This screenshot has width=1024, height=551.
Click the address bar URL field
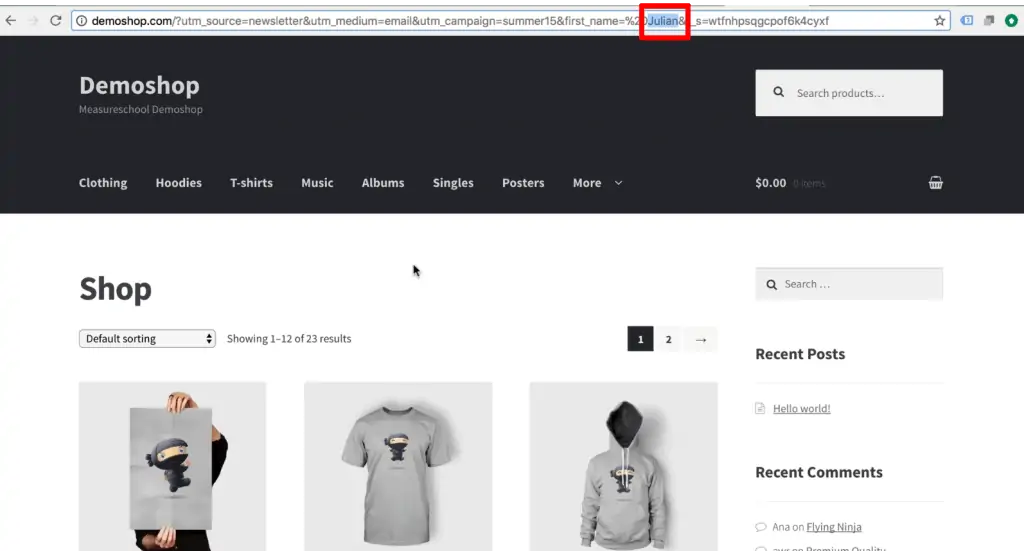point(511,21)
